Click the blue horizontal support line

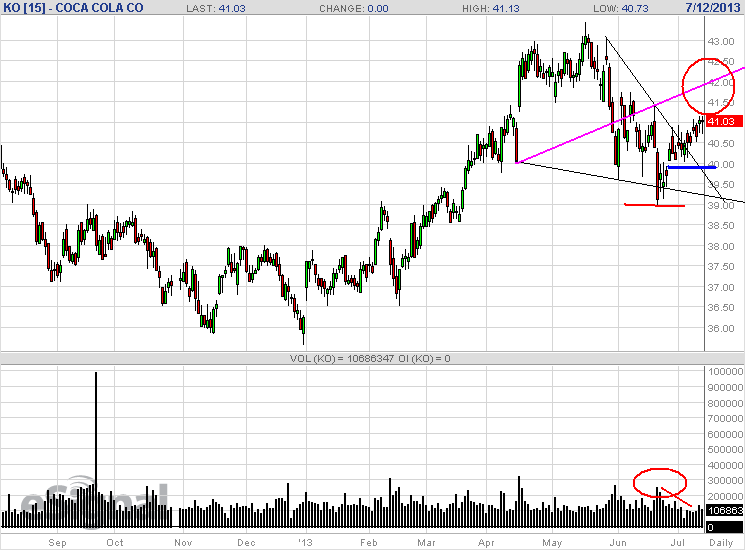coord(692,167)
